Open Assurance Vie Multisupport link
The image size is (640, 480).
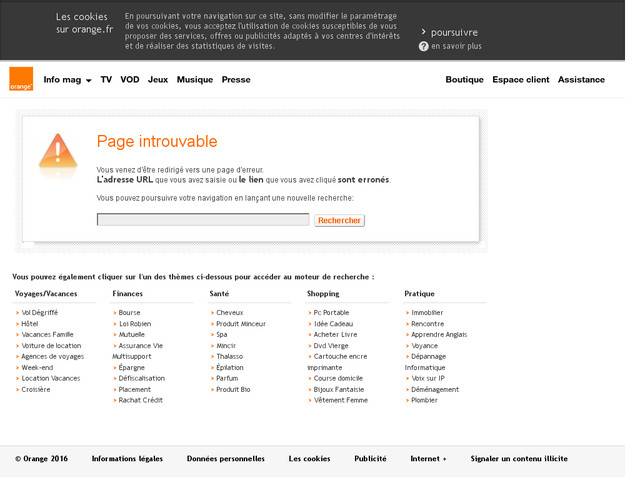click(138, 351)
